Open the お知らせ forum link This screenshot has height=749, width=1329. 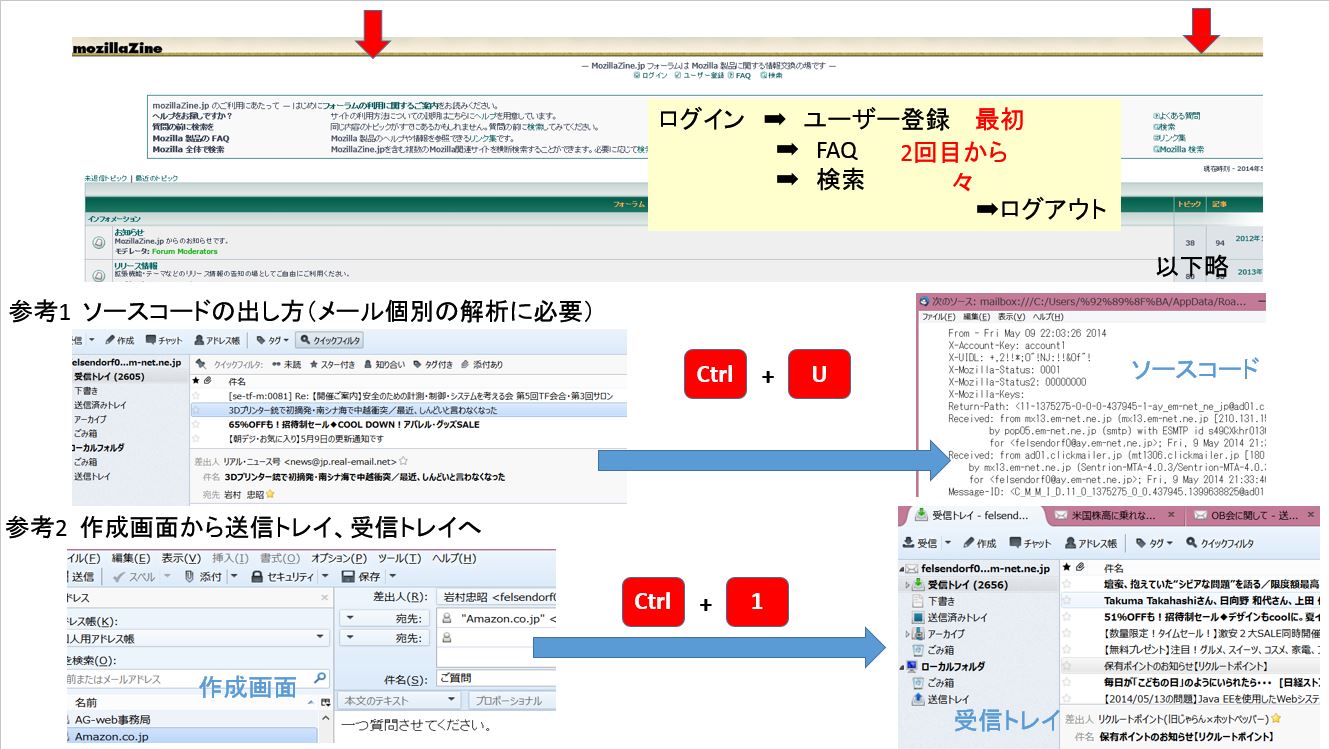129,232
